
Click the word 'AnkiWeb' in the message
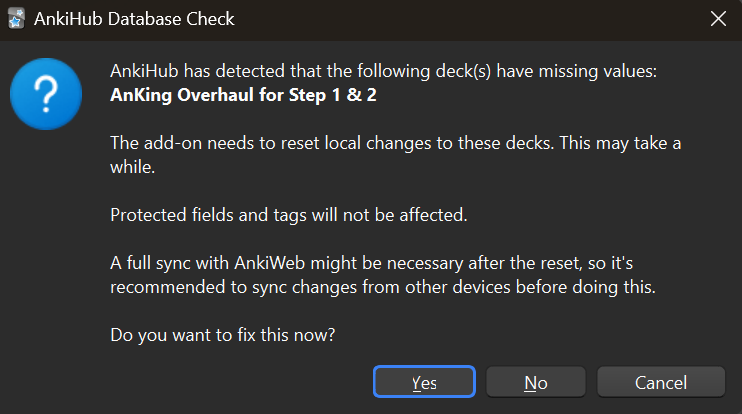tap(269, 263)
